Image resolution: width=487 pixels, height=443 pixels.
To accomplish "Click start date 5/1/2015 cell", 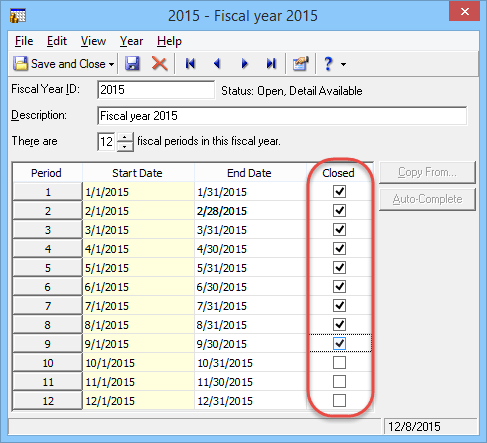I will [138, 268].
